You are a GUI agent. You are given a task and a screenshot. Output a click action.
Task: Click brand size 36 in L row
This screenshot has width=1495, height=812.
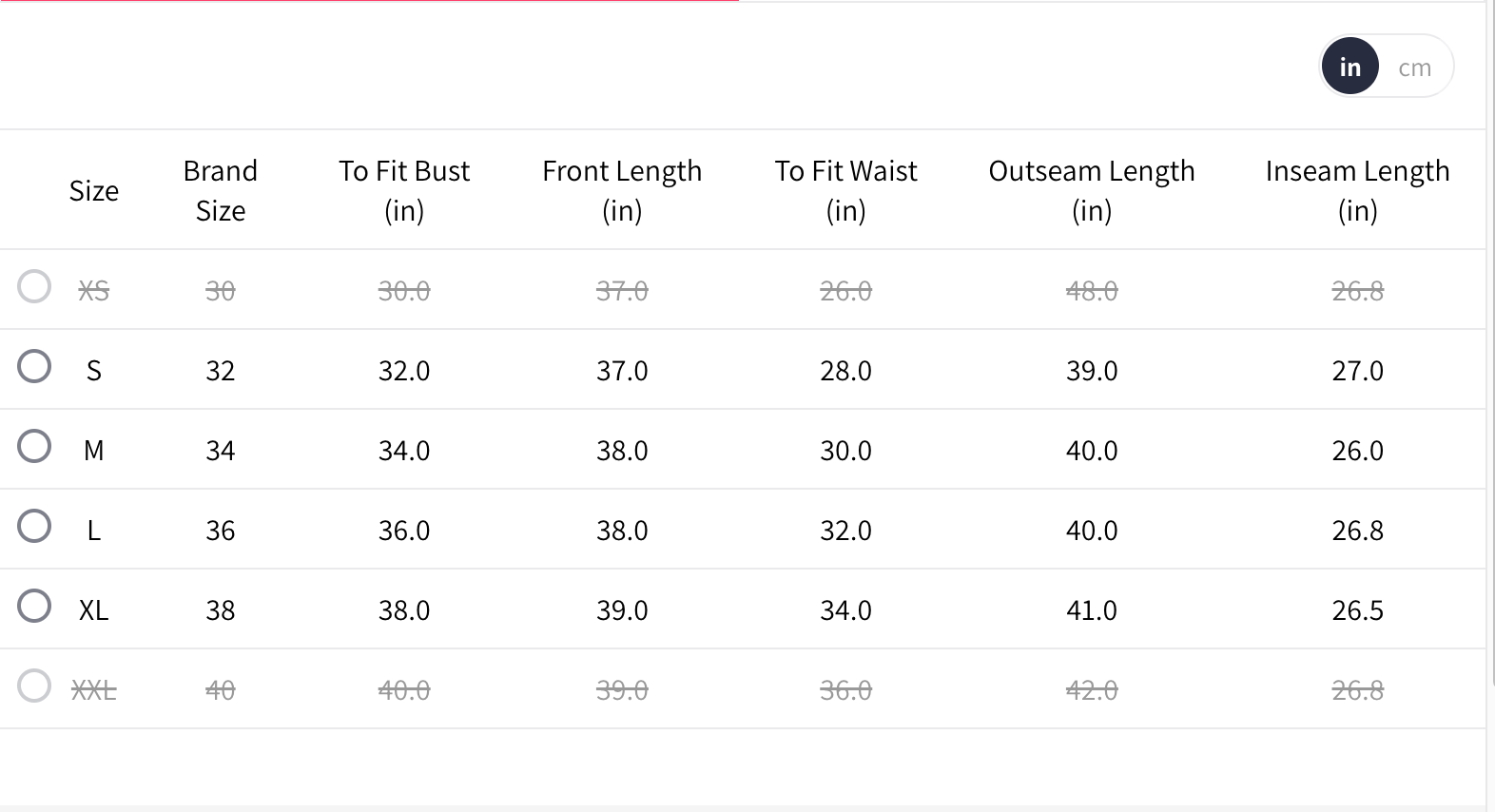tap(221, 531)
